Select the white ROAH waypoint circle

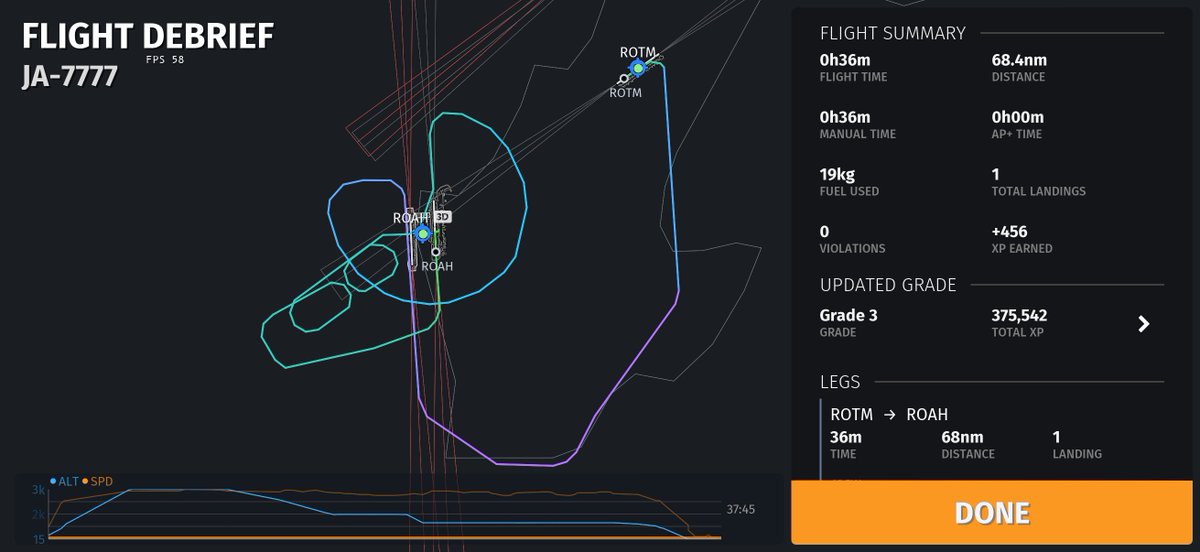tap(436, 252)
